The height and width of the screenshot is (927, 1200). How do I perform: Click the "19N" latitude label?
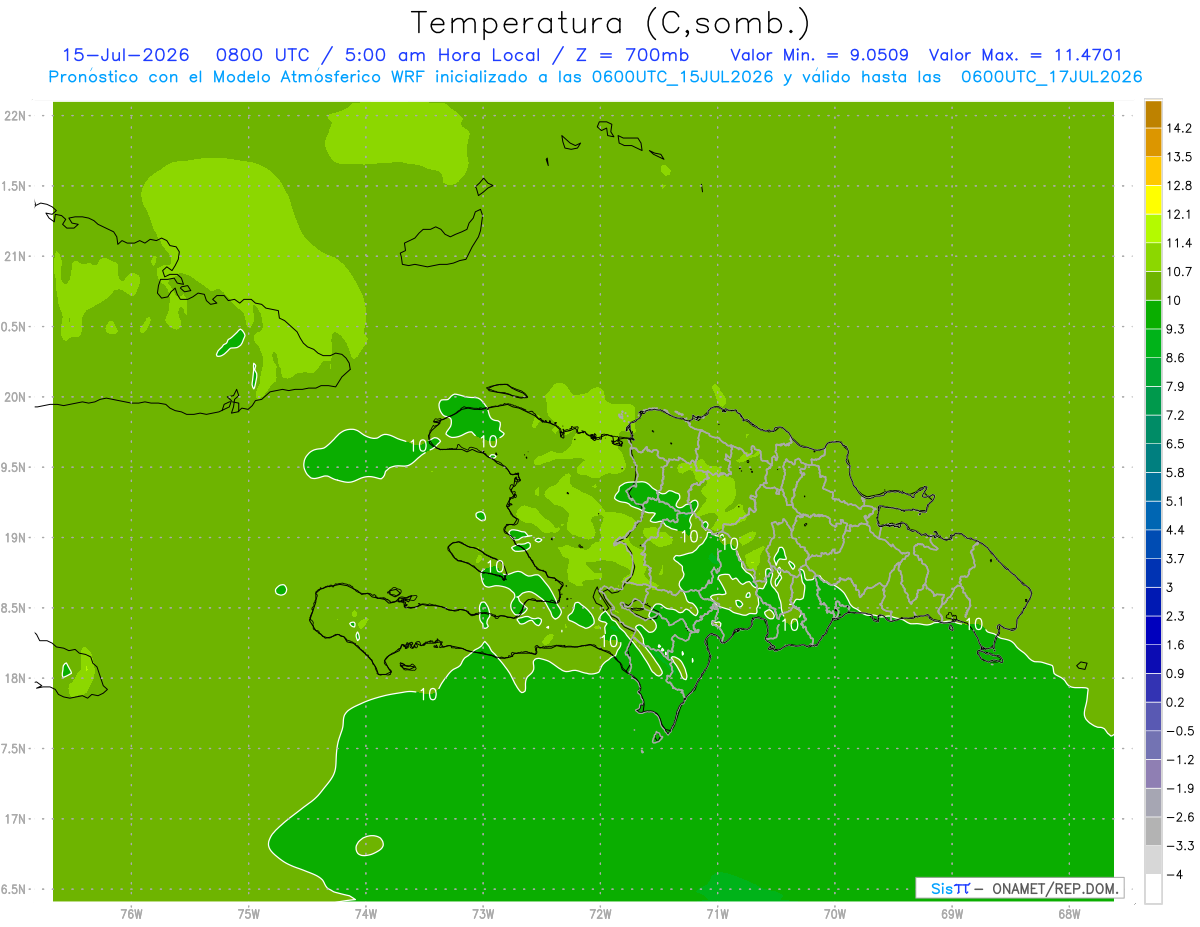coord(15,538)
